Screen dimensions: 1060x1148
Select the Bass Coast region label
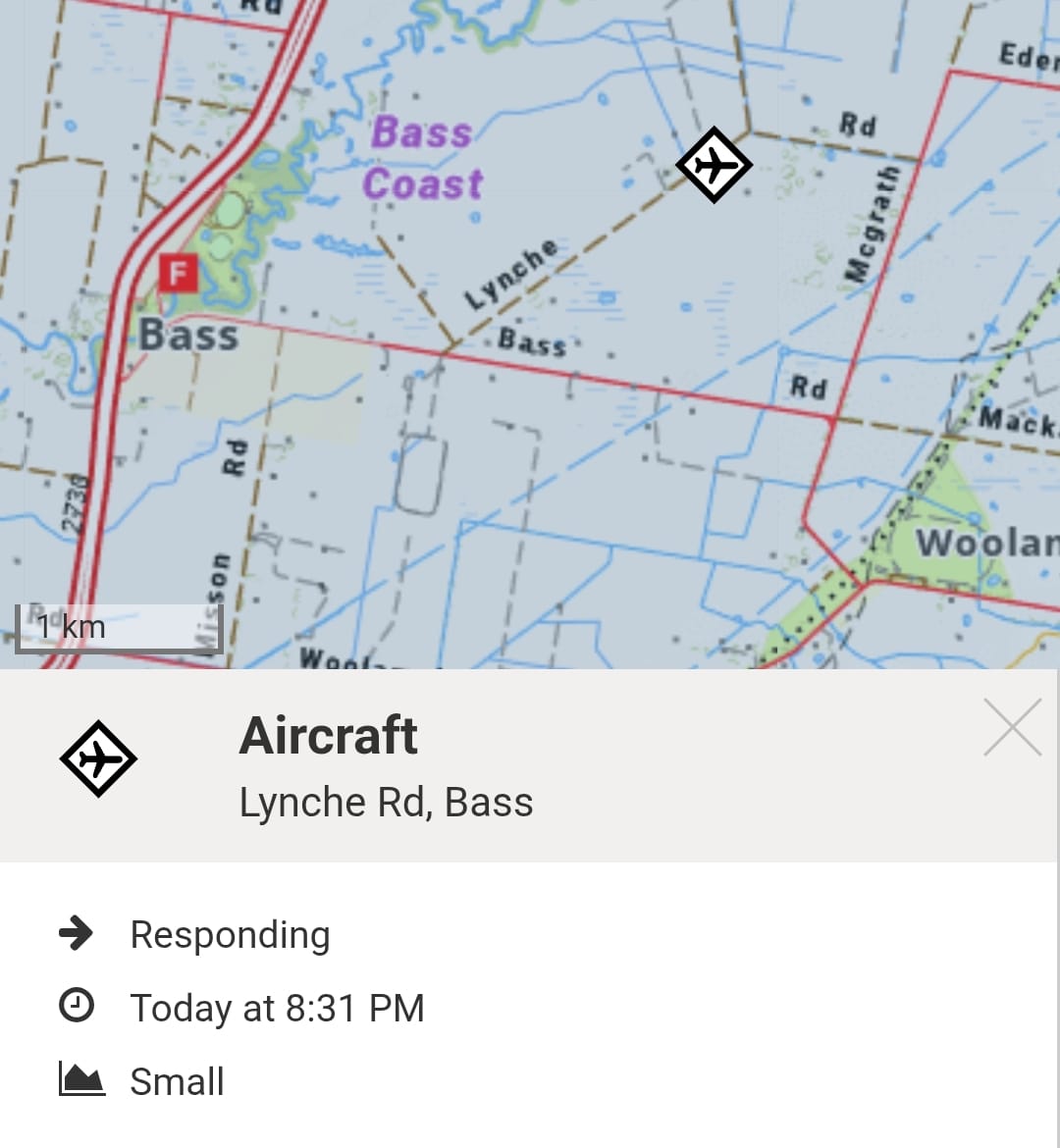pos(424,158)
